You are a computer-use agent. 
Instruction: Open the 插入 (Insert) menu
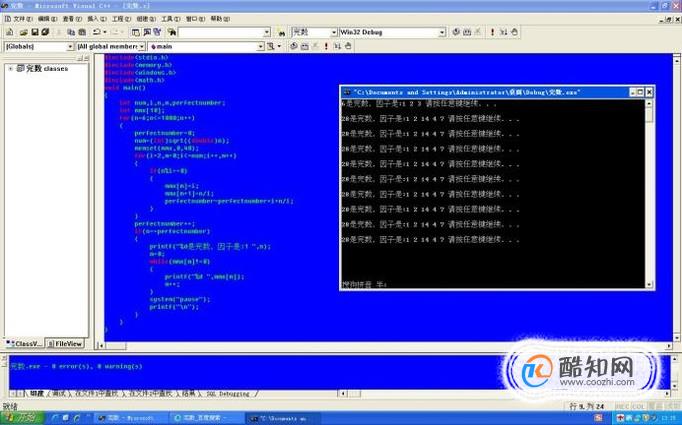[97, 19]
